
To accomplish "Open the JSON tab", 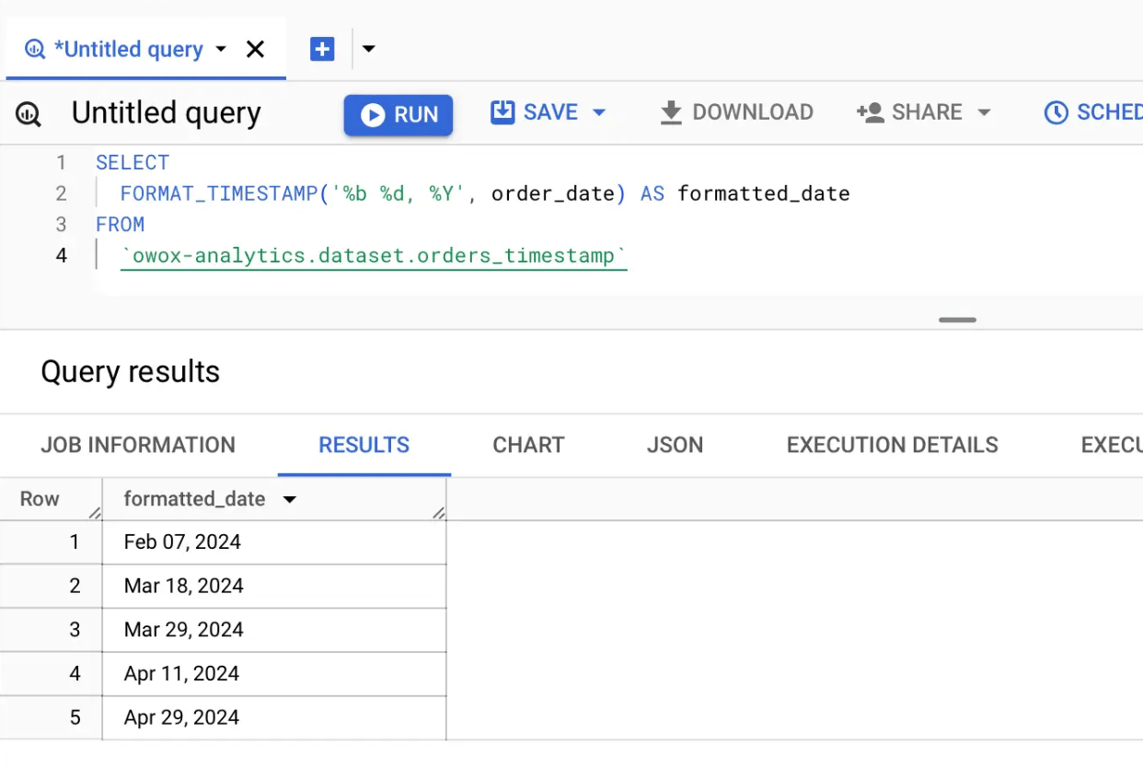I will 675,445.
